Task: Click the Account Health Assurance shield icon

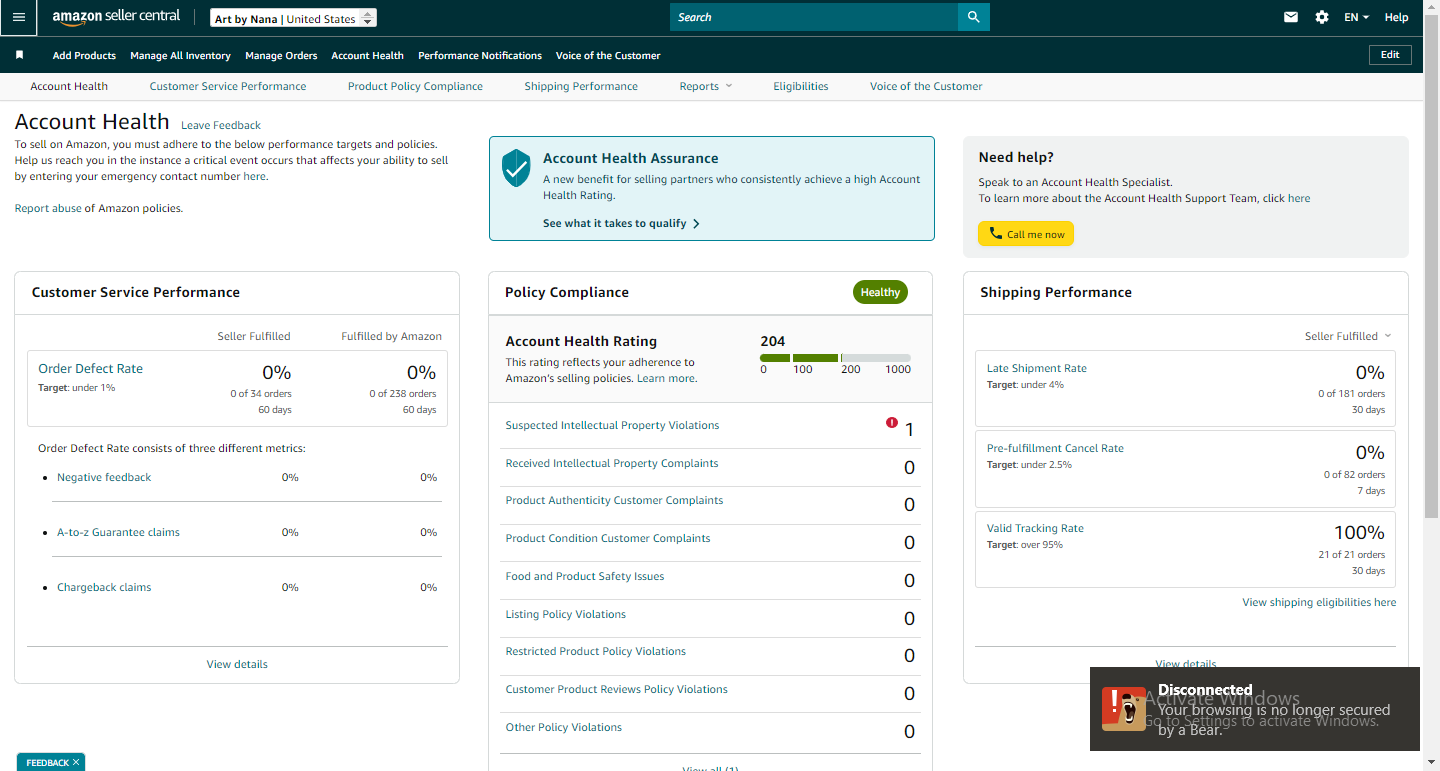Action: 516,168
